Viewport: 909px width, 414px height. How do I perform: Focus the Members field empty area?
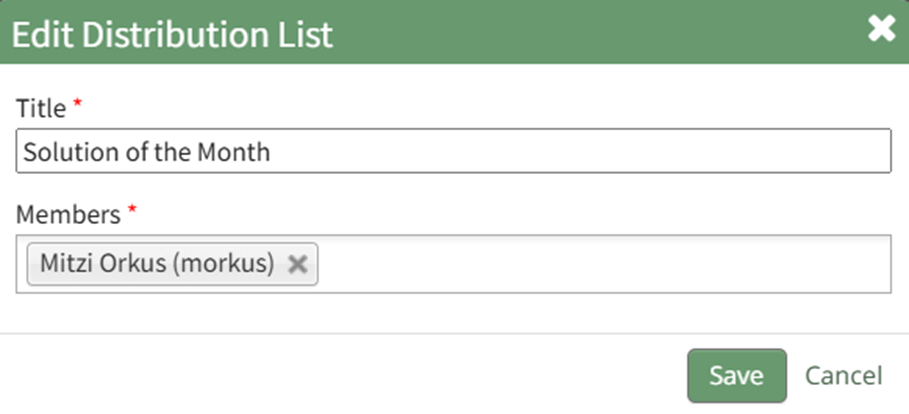pos(600,264)
